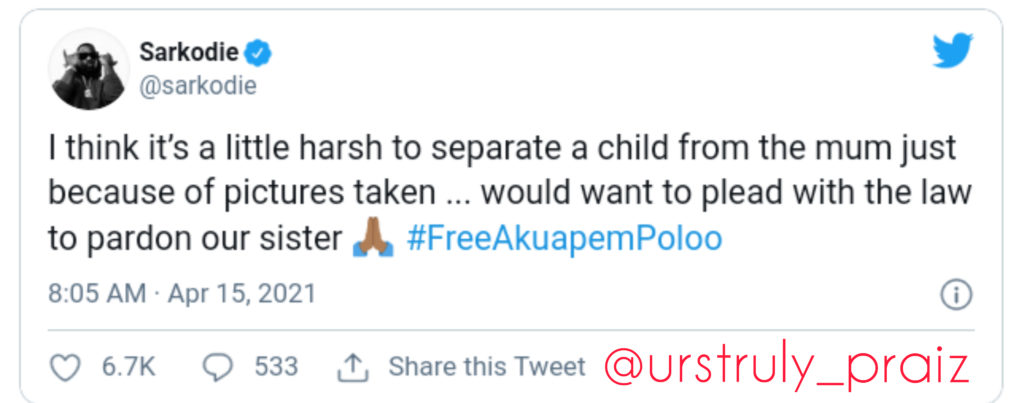Image resolution: width=1024 pixels, height=403 pixels.
Task: View the 533 replies count
Action: (276, 368)
